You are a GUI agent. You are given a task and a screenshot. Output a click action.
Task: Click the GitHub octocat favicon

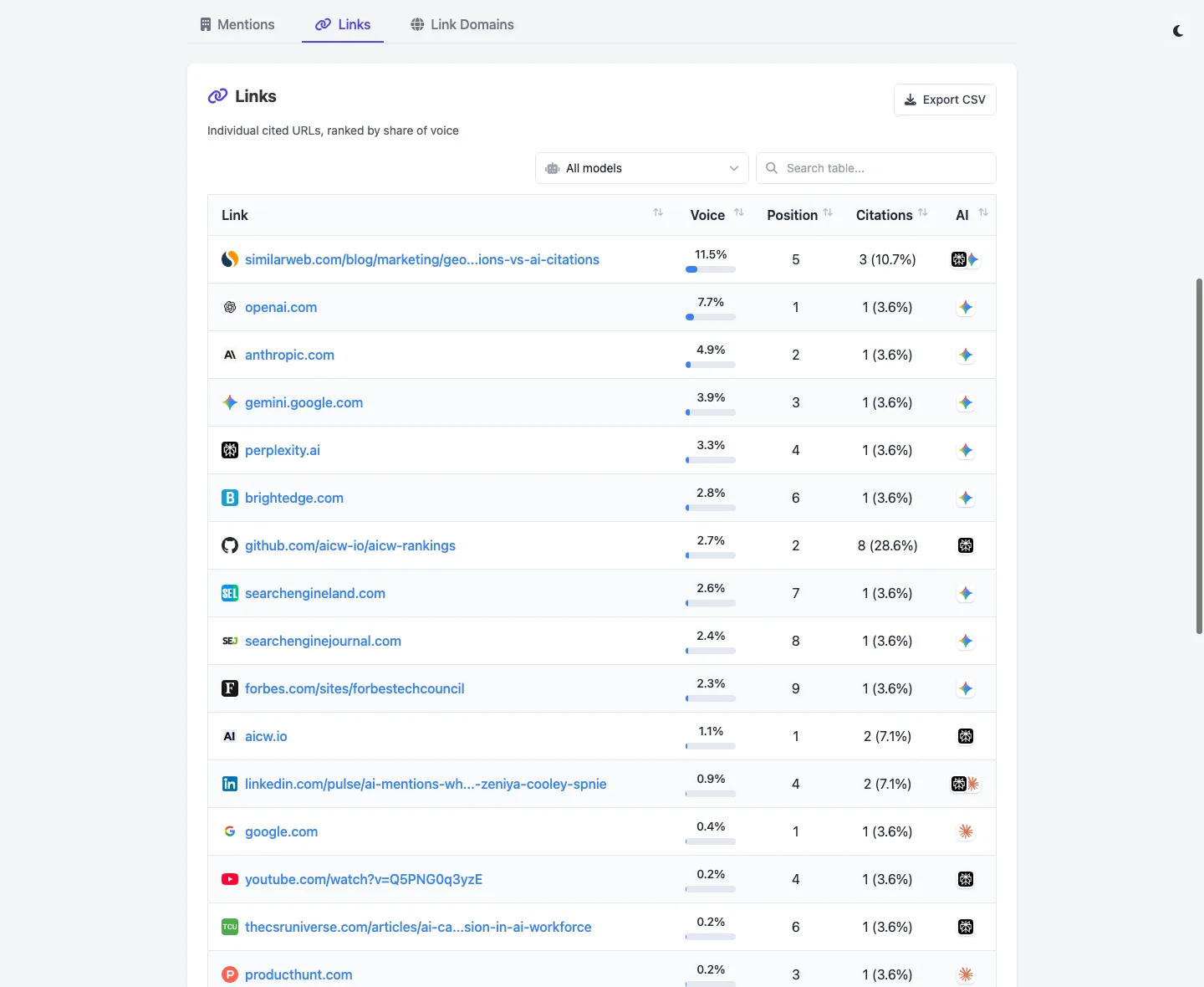230,545
